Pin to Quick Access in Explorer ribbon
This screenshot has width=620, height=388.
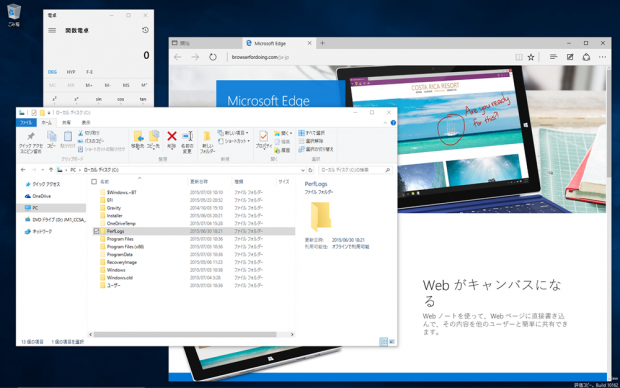[30, 142]
